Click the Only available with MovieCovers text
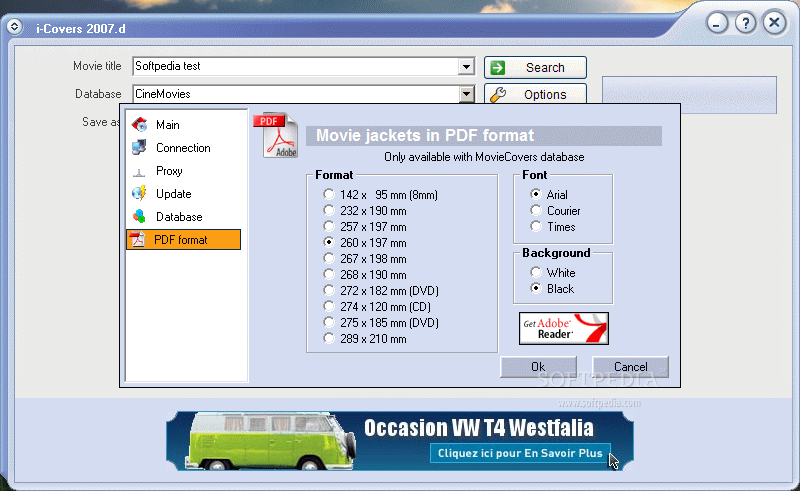The width and height of the screenshot is (800, 491). 484,157
